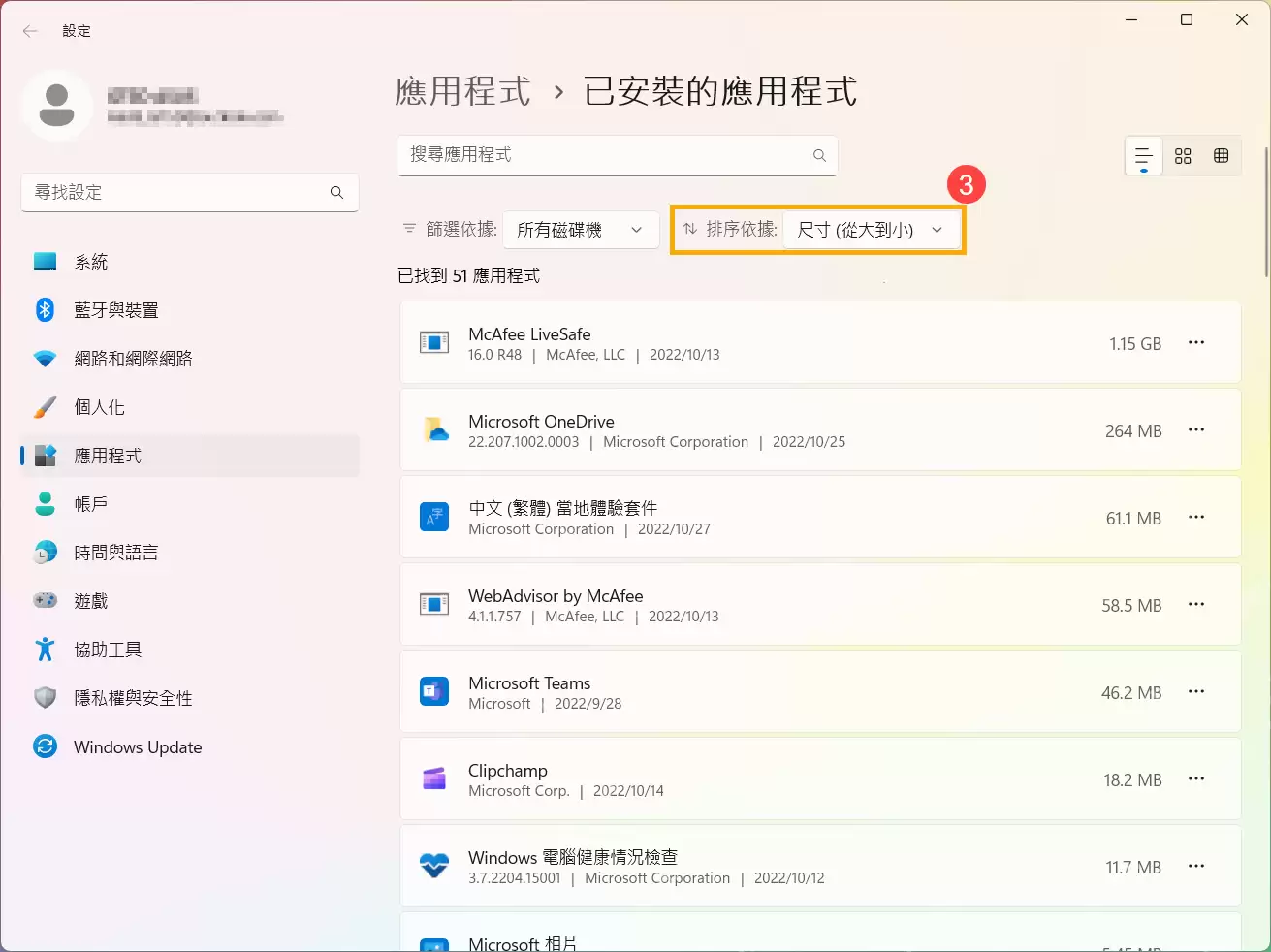This screenshot has width=1271, height=952.
Task: Click the user profile avatar
Action: point(57,105)
